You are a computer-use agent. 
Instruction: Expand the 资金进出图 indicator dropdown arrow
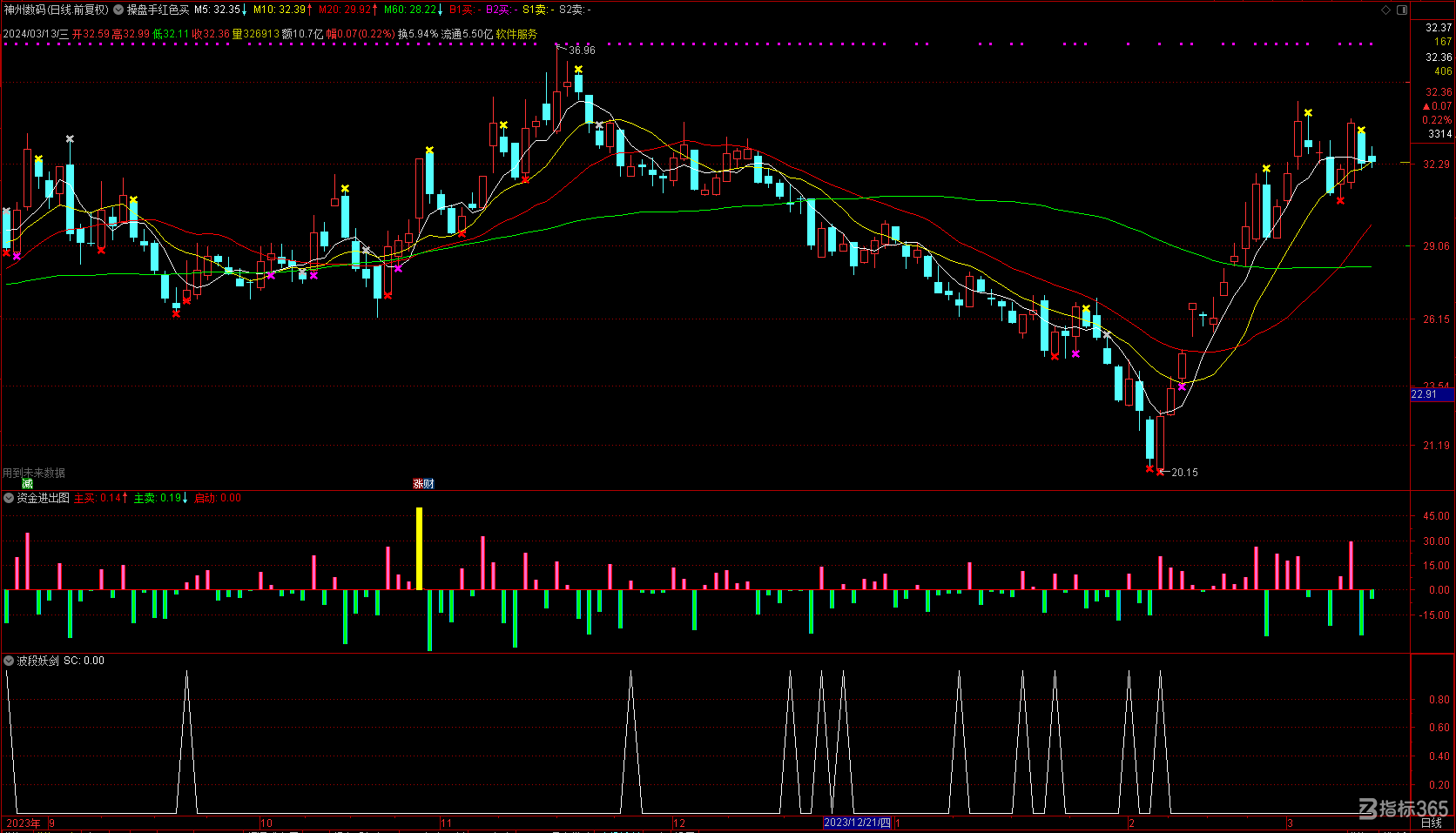click(9, 498)
